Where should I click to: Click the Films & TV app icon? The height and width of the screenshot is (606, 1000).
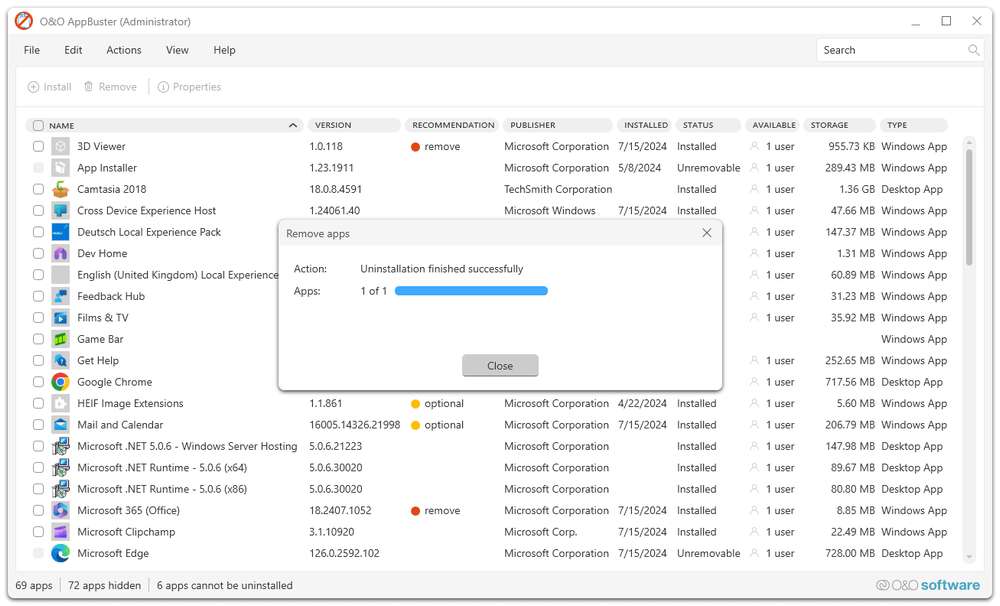[61, 318]
